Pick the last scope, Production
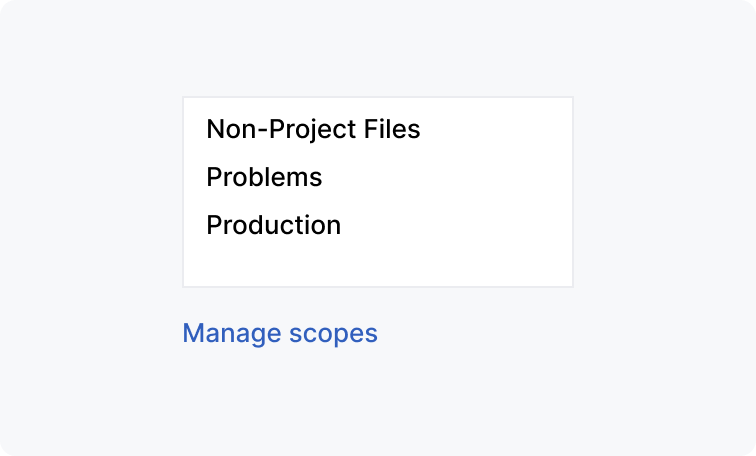This screenshot has width=756, height=456. (273, 225)
